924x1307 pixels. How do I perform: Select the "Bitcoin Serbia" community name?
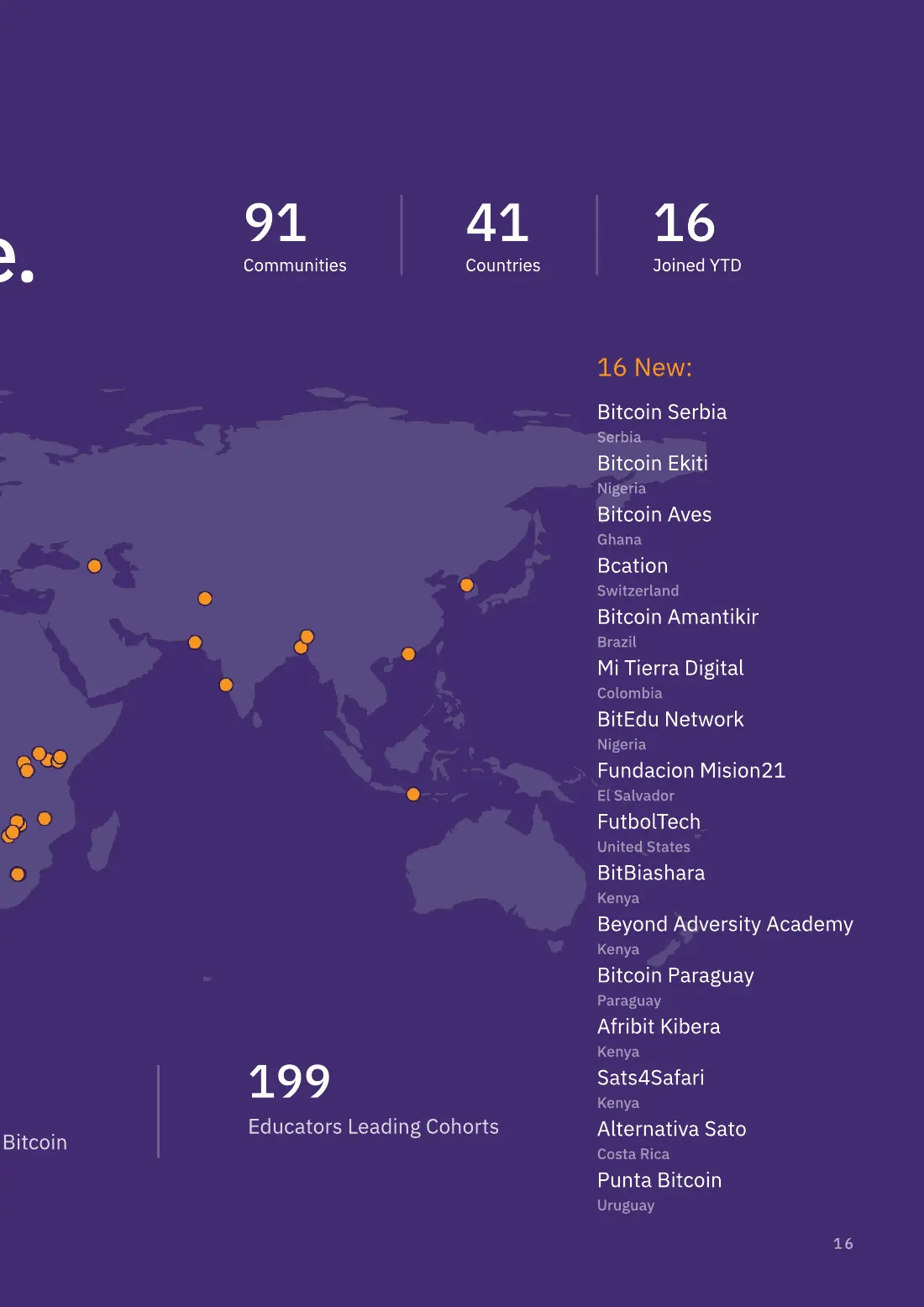662,412
